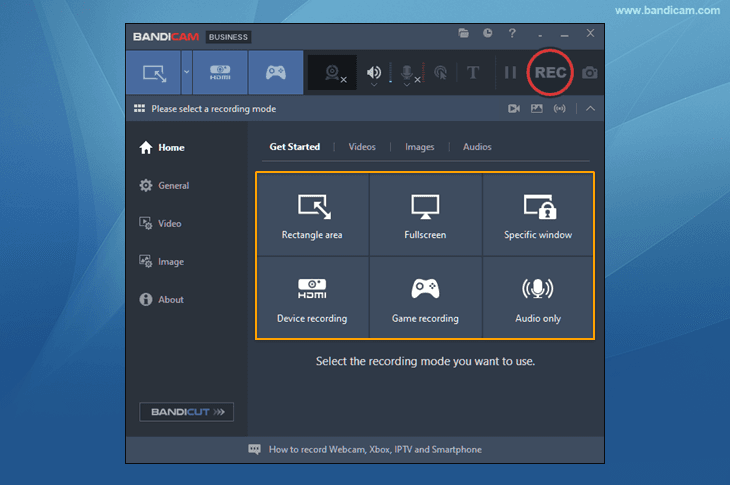Toggle the mouse cursor effect icon
This screenshot has width=730, height=485.
point(440,73)
